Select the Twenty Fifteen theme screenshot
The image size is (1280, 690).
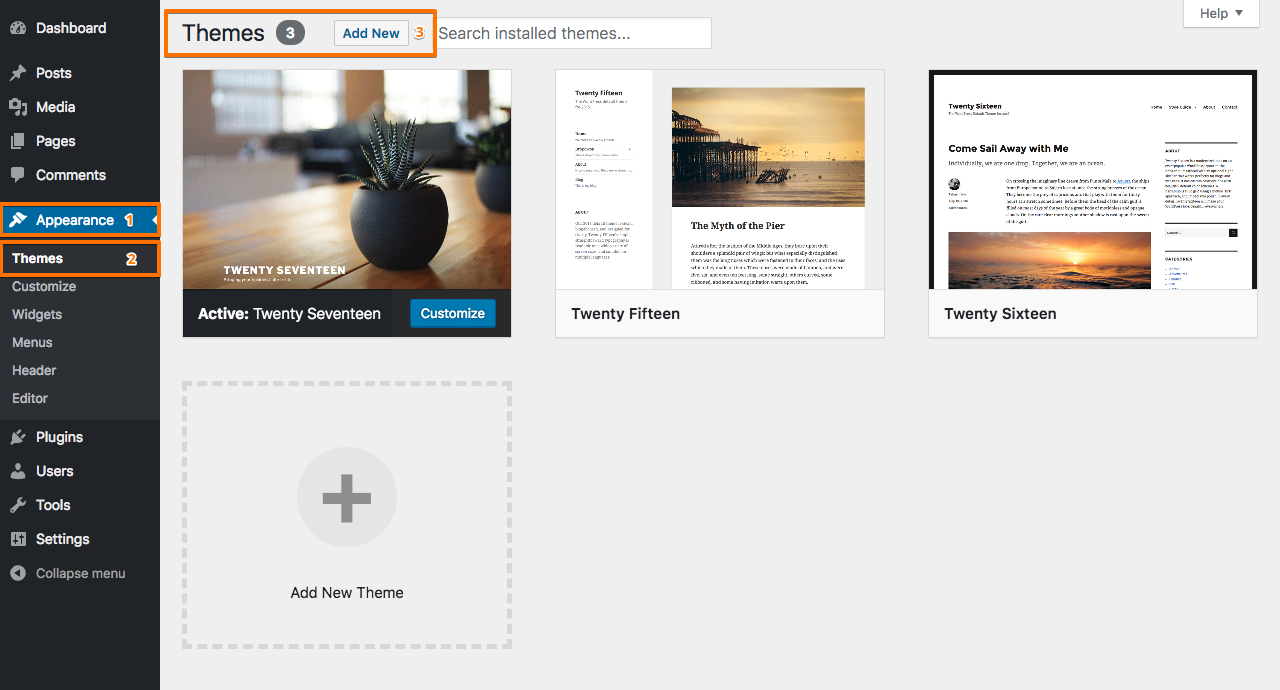[720, 180]
